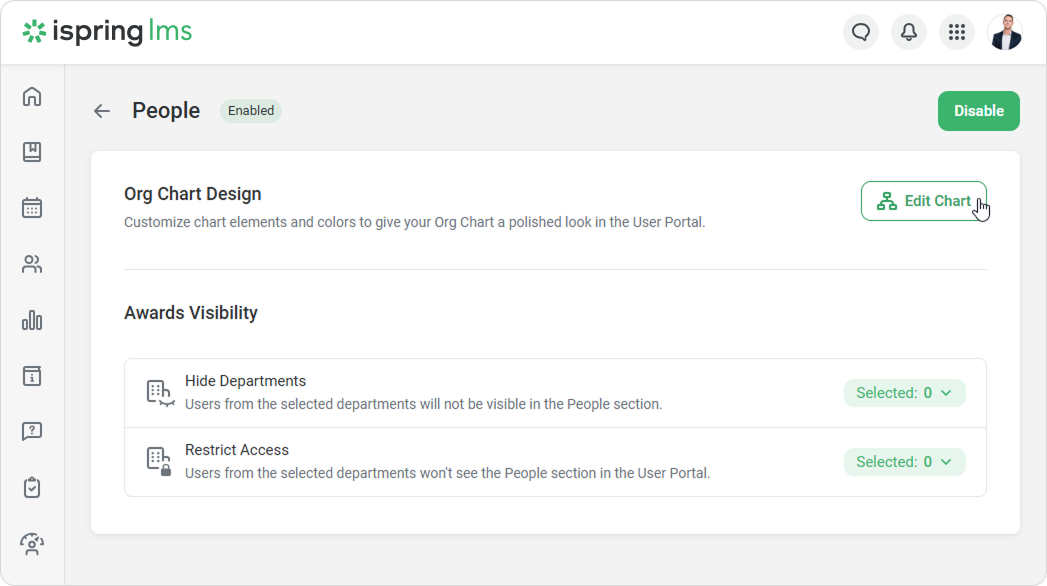The width and height of the screenshot is (1047, 586).
Task: Go back using the left arrow
Action: click(102, 111)
